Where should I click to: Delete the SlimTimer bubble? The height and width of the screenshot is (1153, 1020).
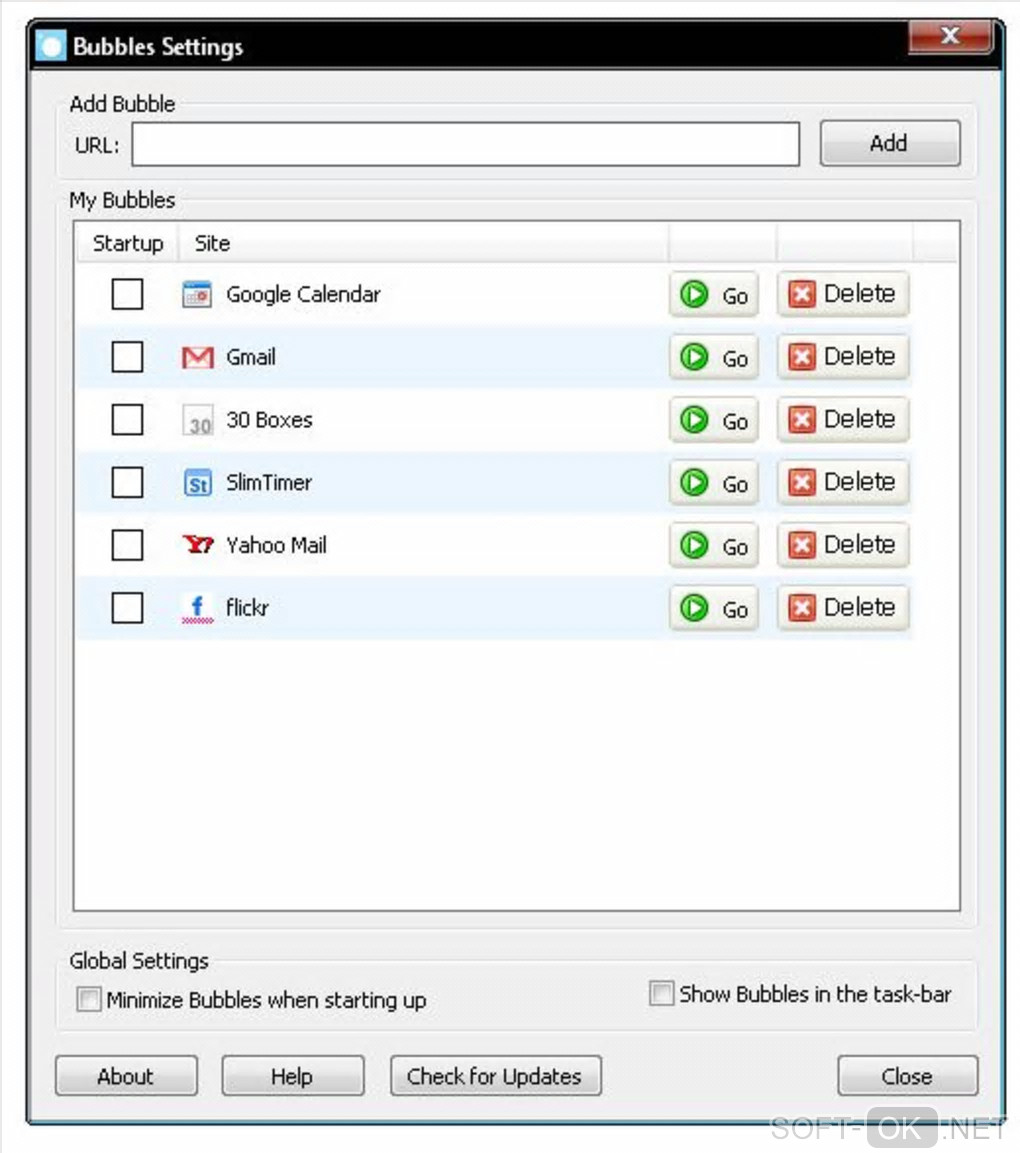843,483
